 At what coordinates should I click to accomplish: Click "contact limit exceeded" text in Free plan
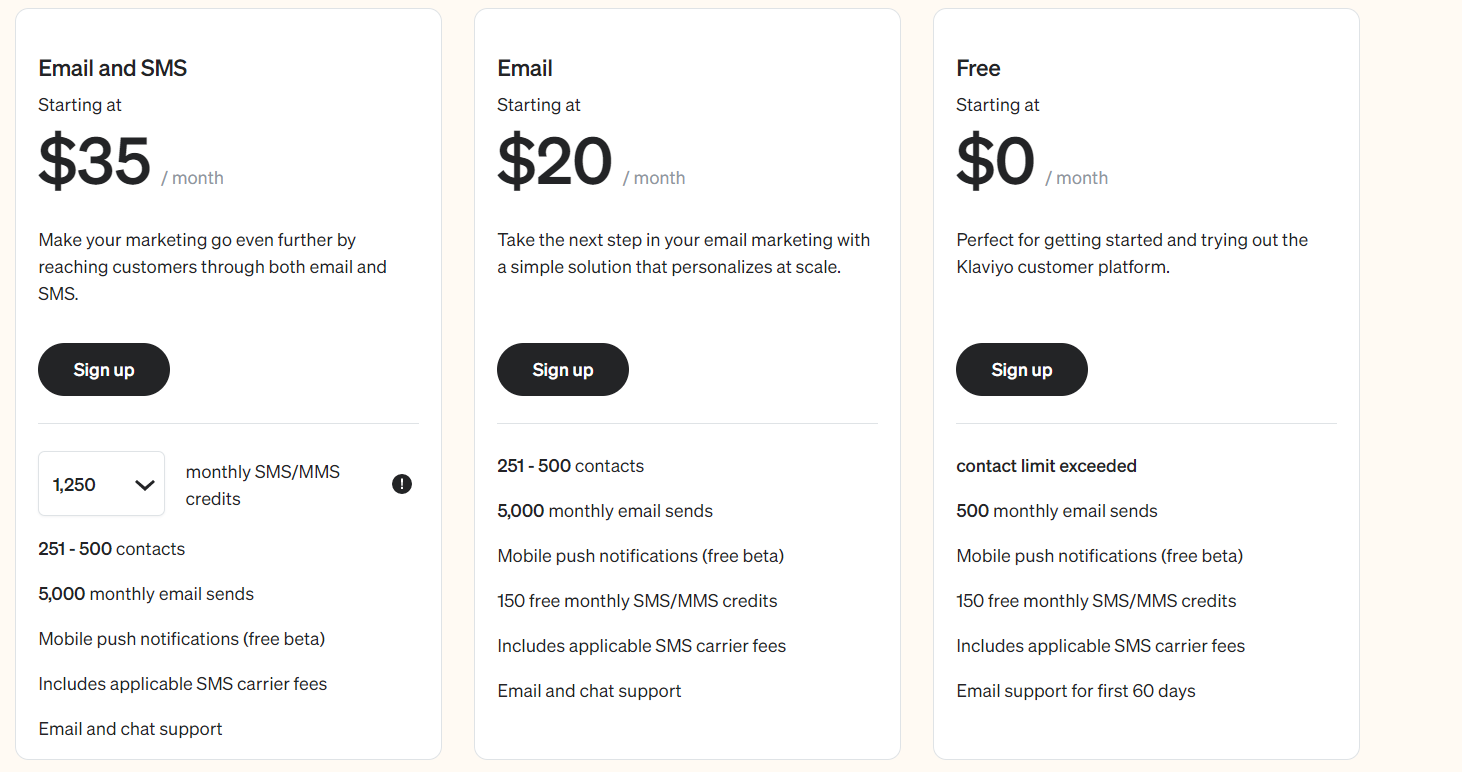(1046, 466)
